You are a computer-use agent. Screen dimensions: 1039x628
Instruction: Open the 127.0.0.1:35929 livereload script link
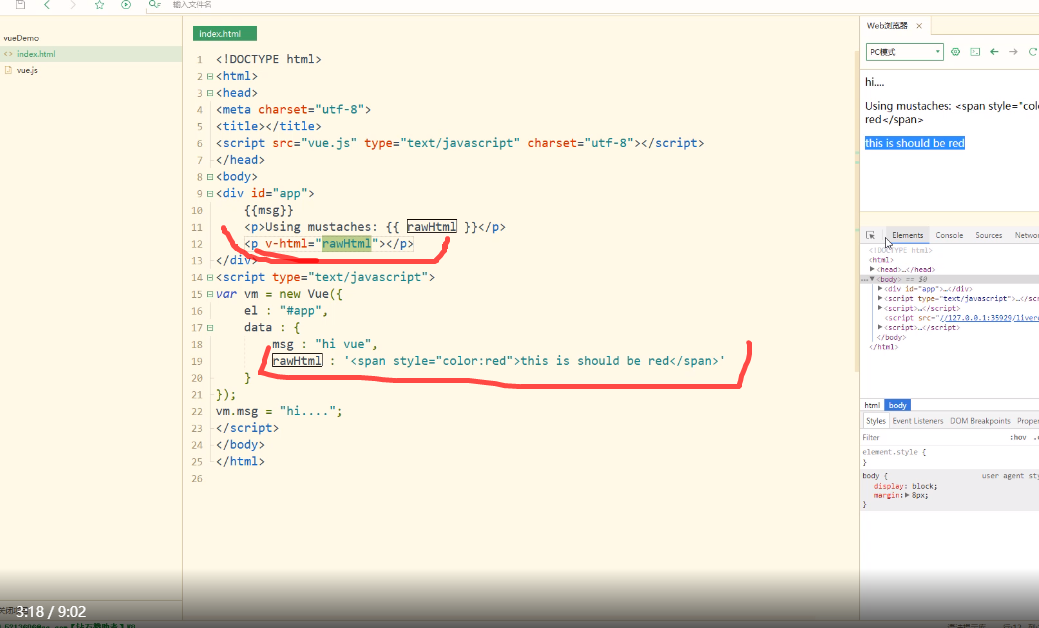point(990,318)
